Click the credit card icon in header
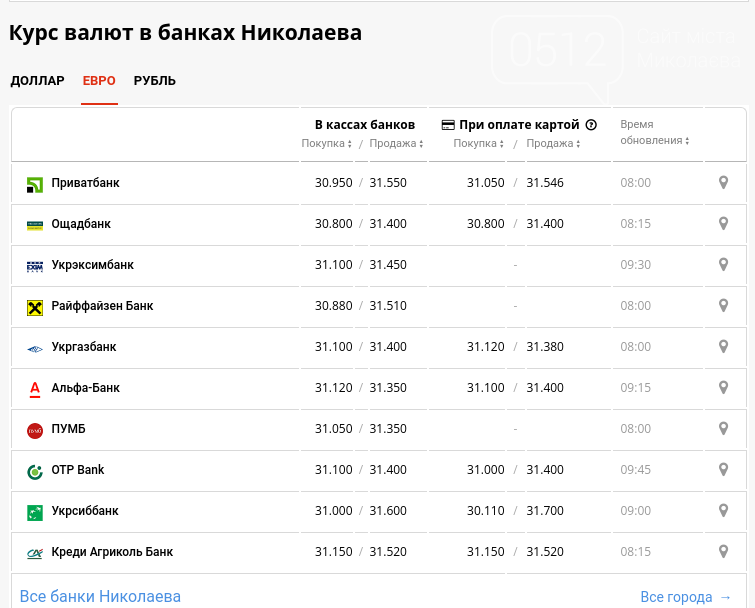The height and width of the screenshot is (608, 755). point(448,125)
